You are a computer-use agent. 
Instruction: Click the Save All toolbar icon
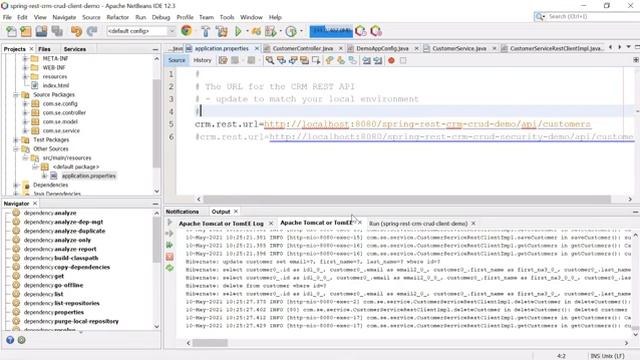click(57, 31)
